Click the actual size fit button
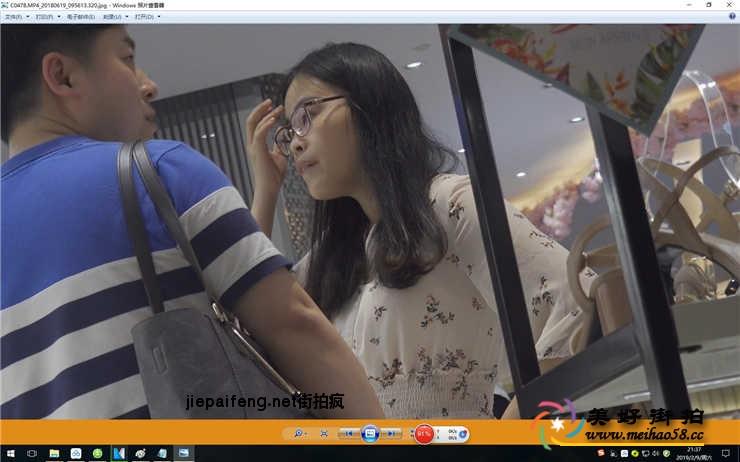The image size is (740, 462). (324, 433)
